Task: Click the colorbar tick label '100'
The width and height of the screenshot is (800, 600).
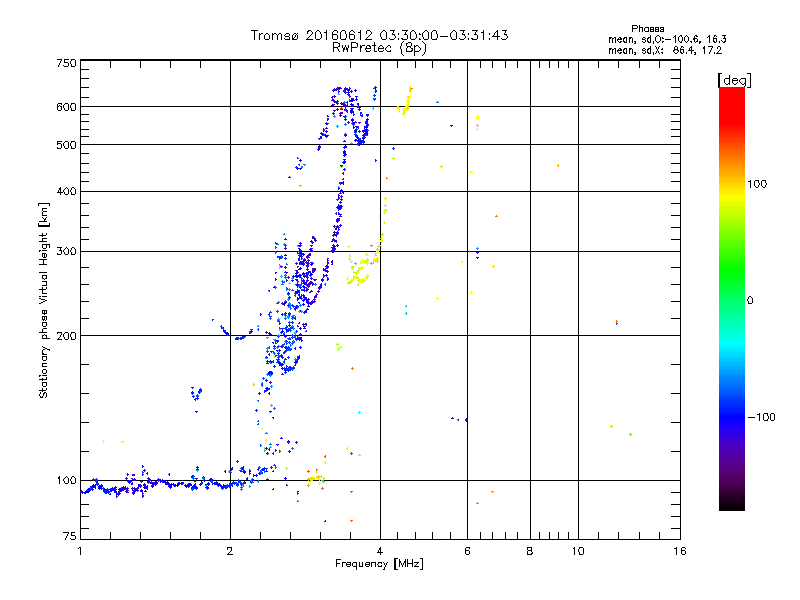Action: coord(757,184)
